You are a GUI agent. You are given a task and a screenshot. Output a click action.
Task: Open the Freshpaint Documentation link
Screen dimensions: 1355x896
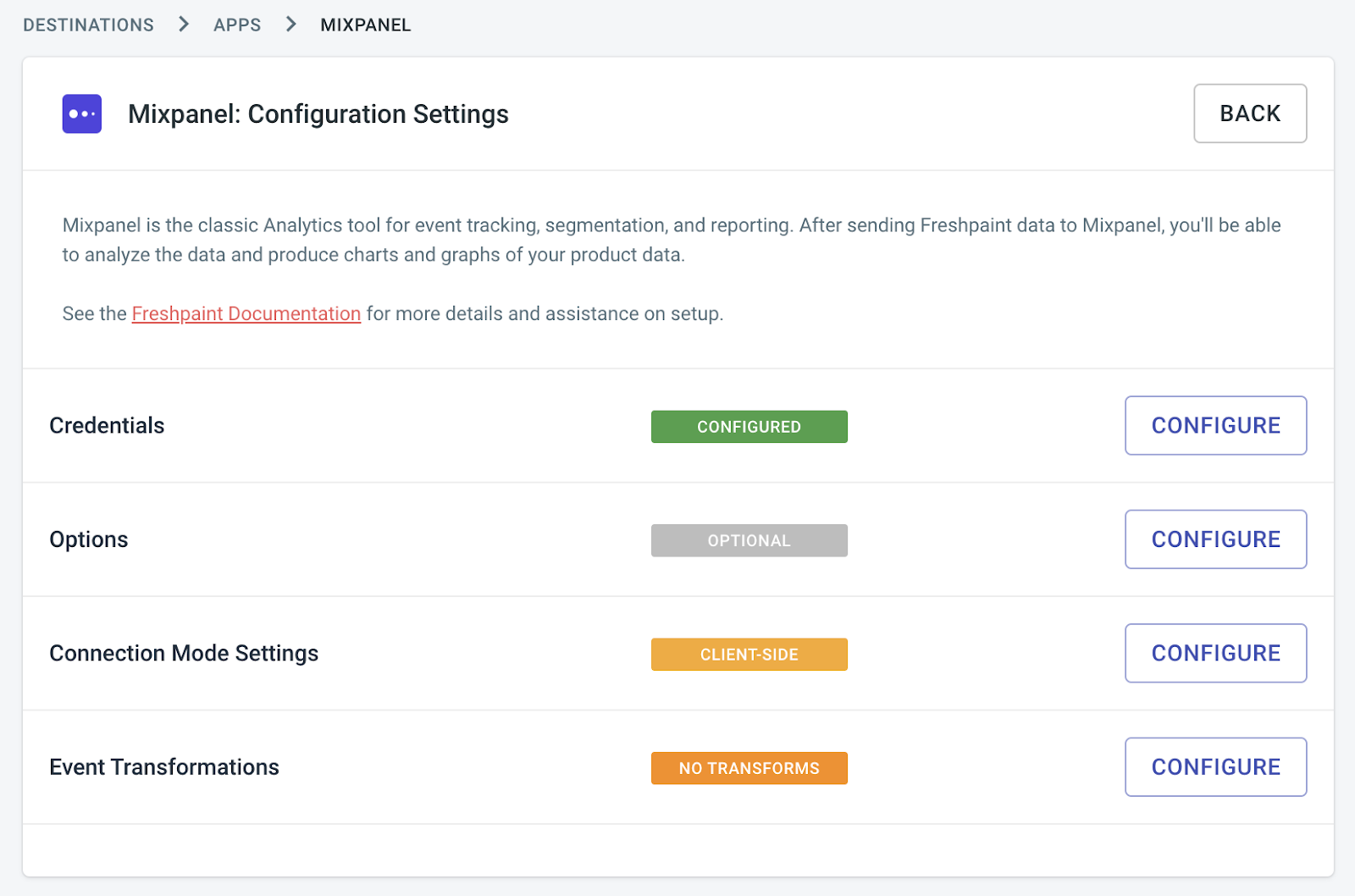[246, 313]
